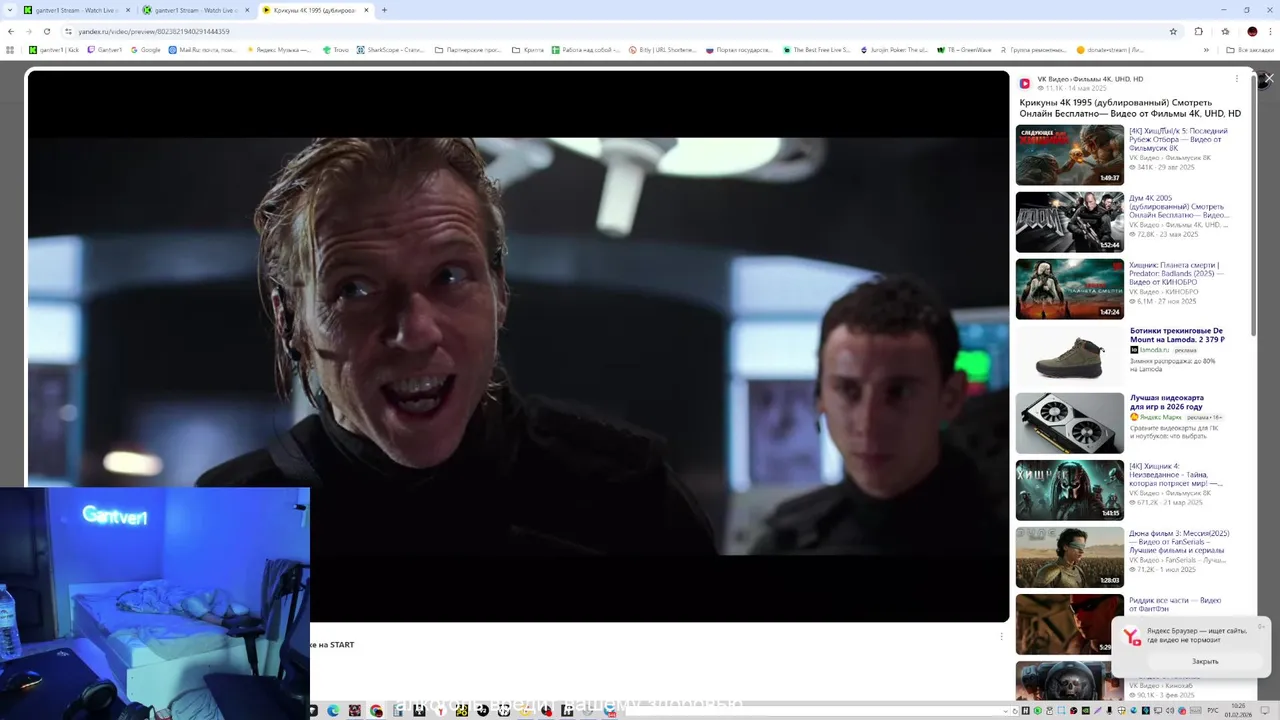Open the Jurojin Poker bookmark
Viewport: 1280px width, 720px height.
point(893,49)
